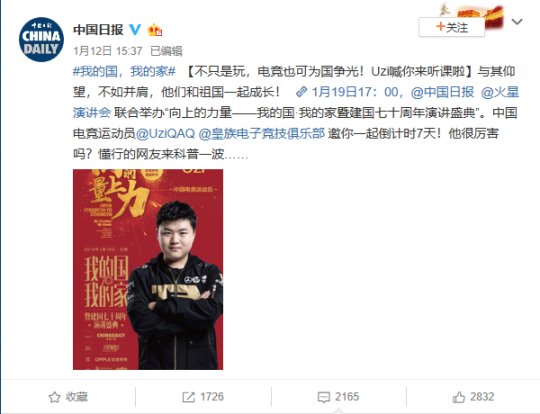The height and width of the screenshot is (414, 540).
Task: Click the link chain icon before 1月19日
Action: 301,92
